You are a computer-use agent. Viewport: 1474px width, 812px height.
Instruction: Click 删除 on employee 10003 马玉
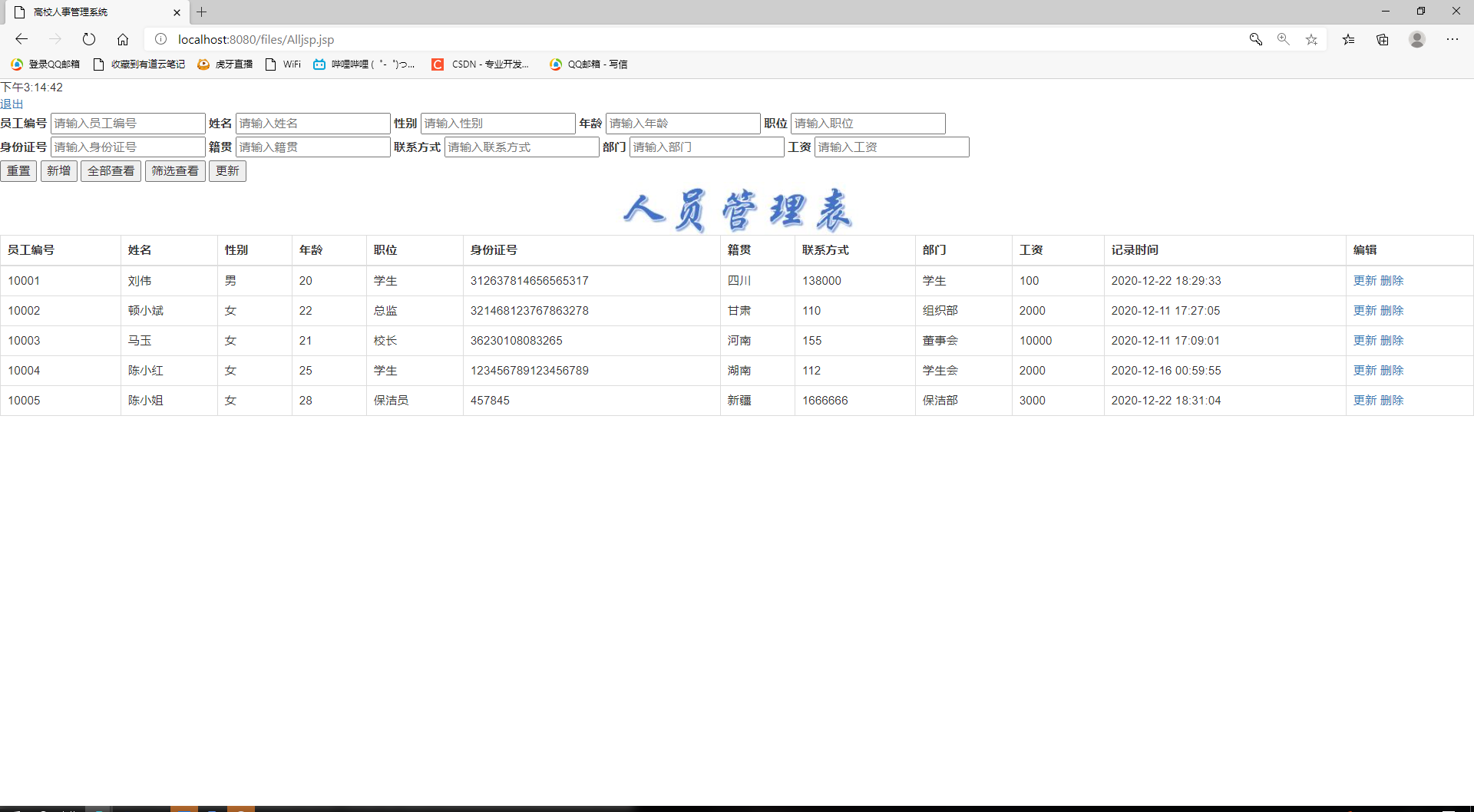click(1393, 340)
